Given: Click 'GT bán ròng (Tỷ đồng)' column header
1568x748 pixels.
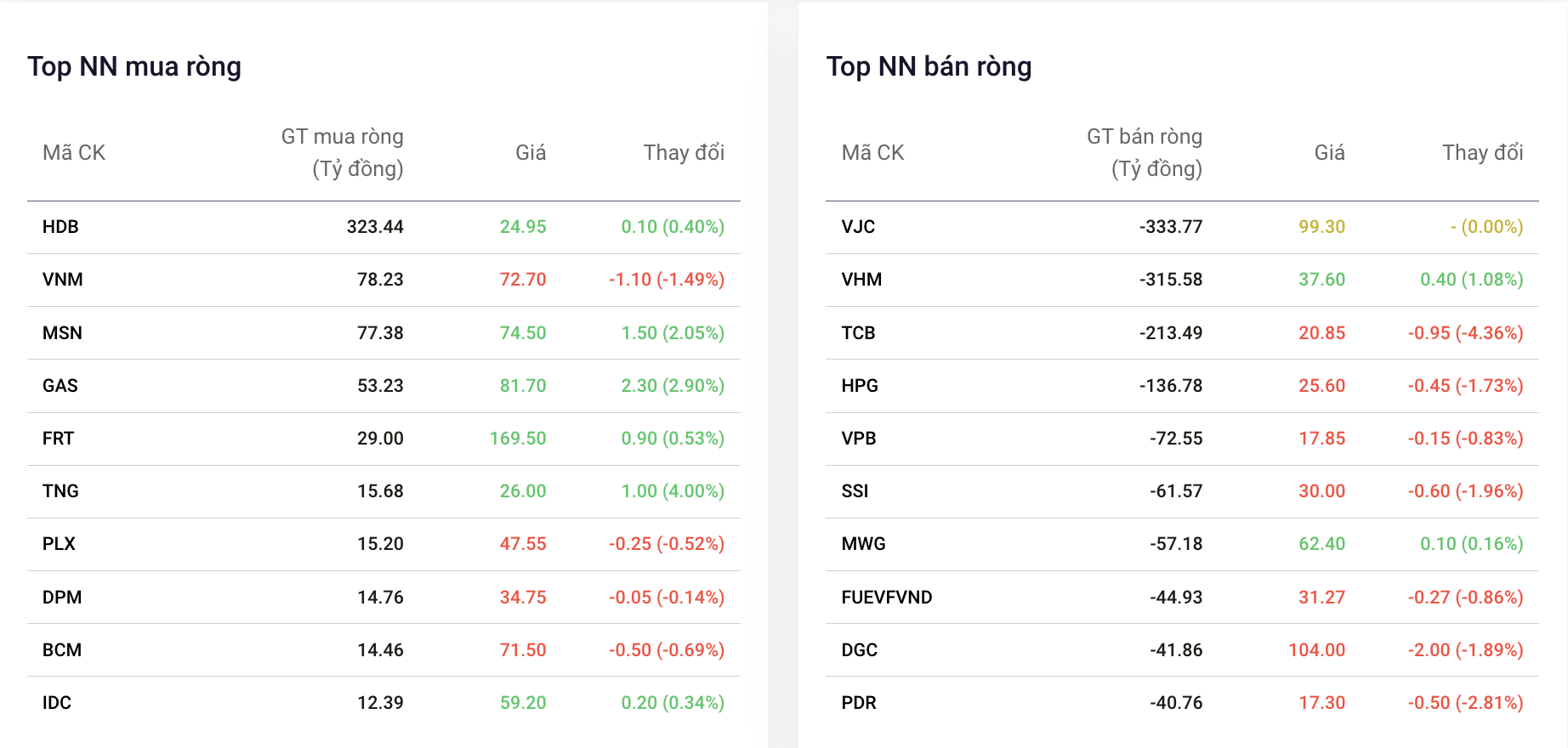Looking at the screenshot, I should coord(1145,153).
